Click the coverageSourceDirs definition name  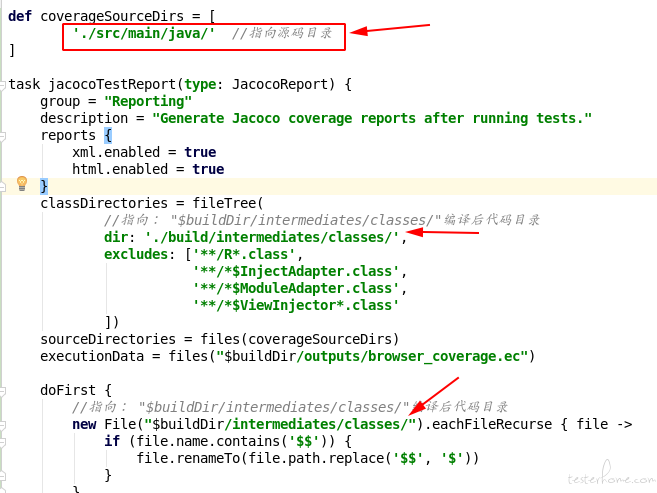click(112, 16)
